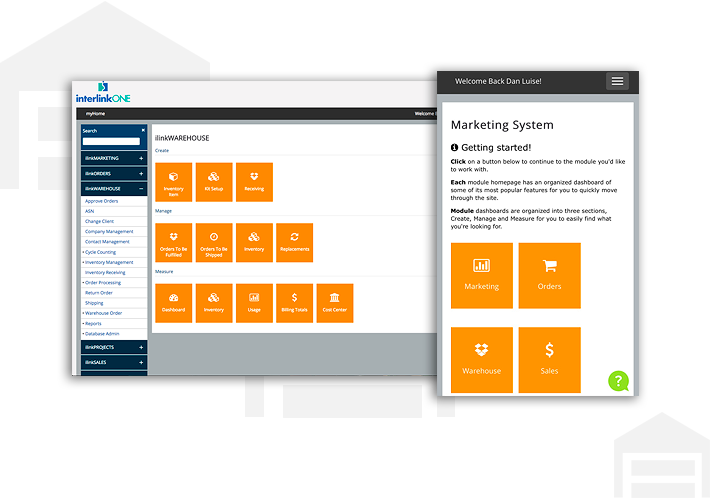This screenshot has width=710, height=498.
Task: Open the Inventory Item tile under Create
Action: 173,182
